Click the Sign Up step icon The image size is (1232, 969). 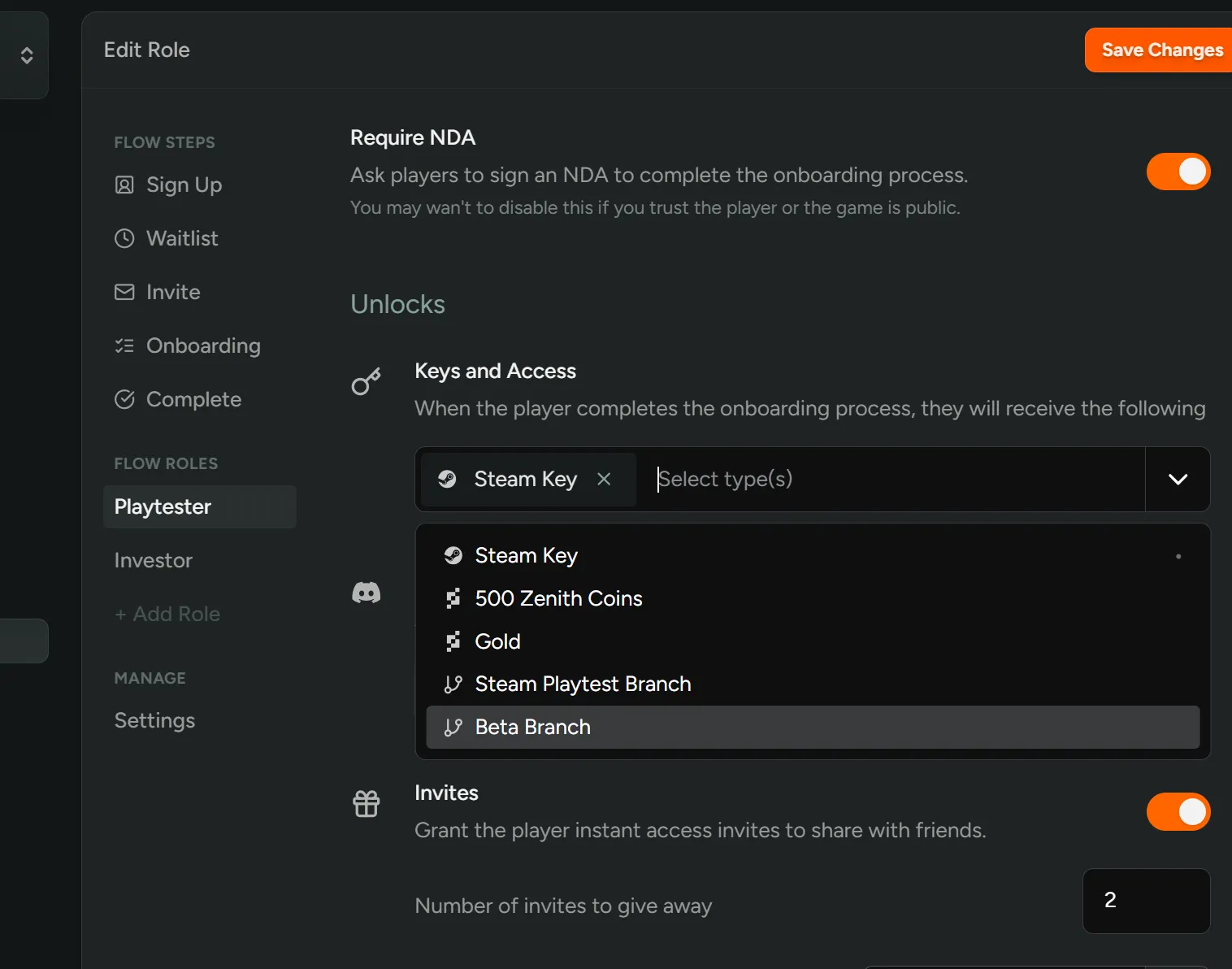(x=124, y=185)
